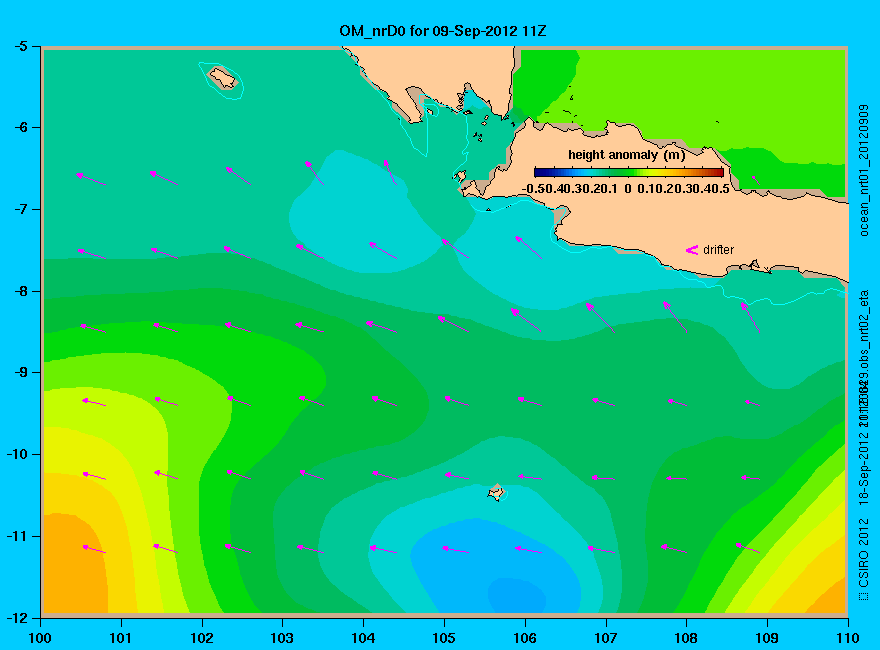Click the x-axis label 108

coord(686,638)
